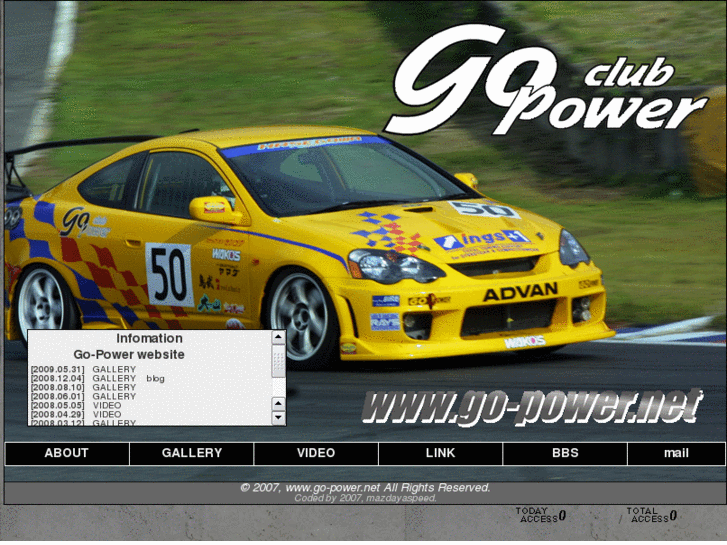Open the 2008.04.29 VIDEO entry
Screen dimensions: 727x545
pyautogui.click(x=107, y=414)
